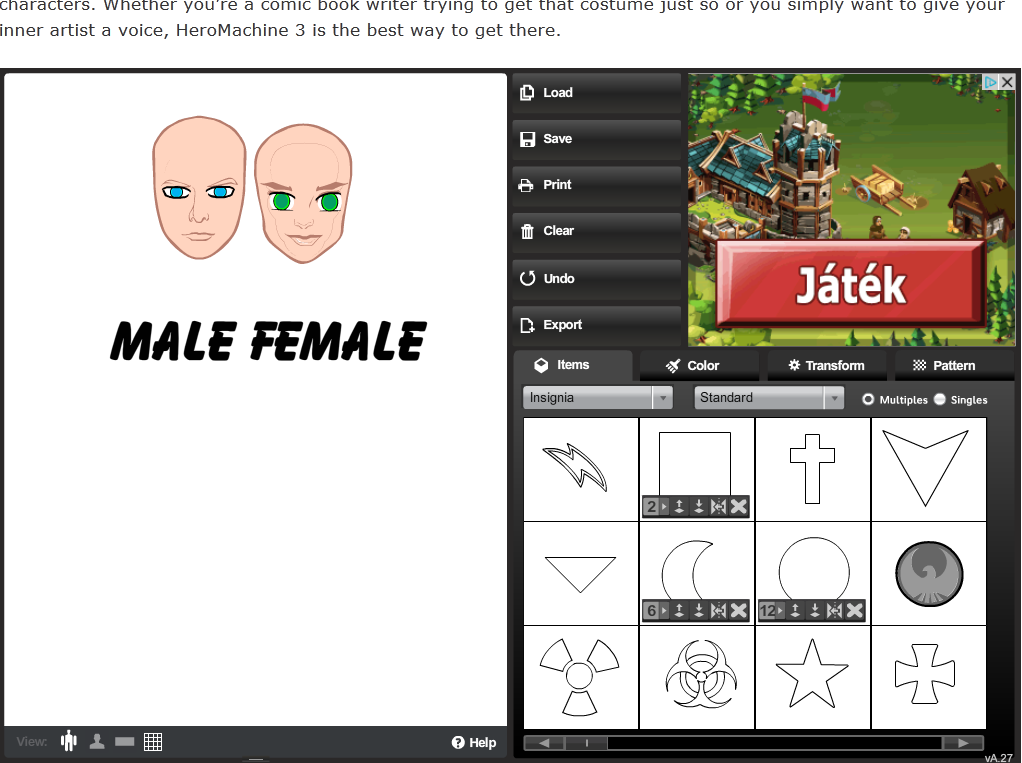Screen dimensions: 1022x763
Task: Open the Standard set dropdown
Action: [x=769, y=398]
